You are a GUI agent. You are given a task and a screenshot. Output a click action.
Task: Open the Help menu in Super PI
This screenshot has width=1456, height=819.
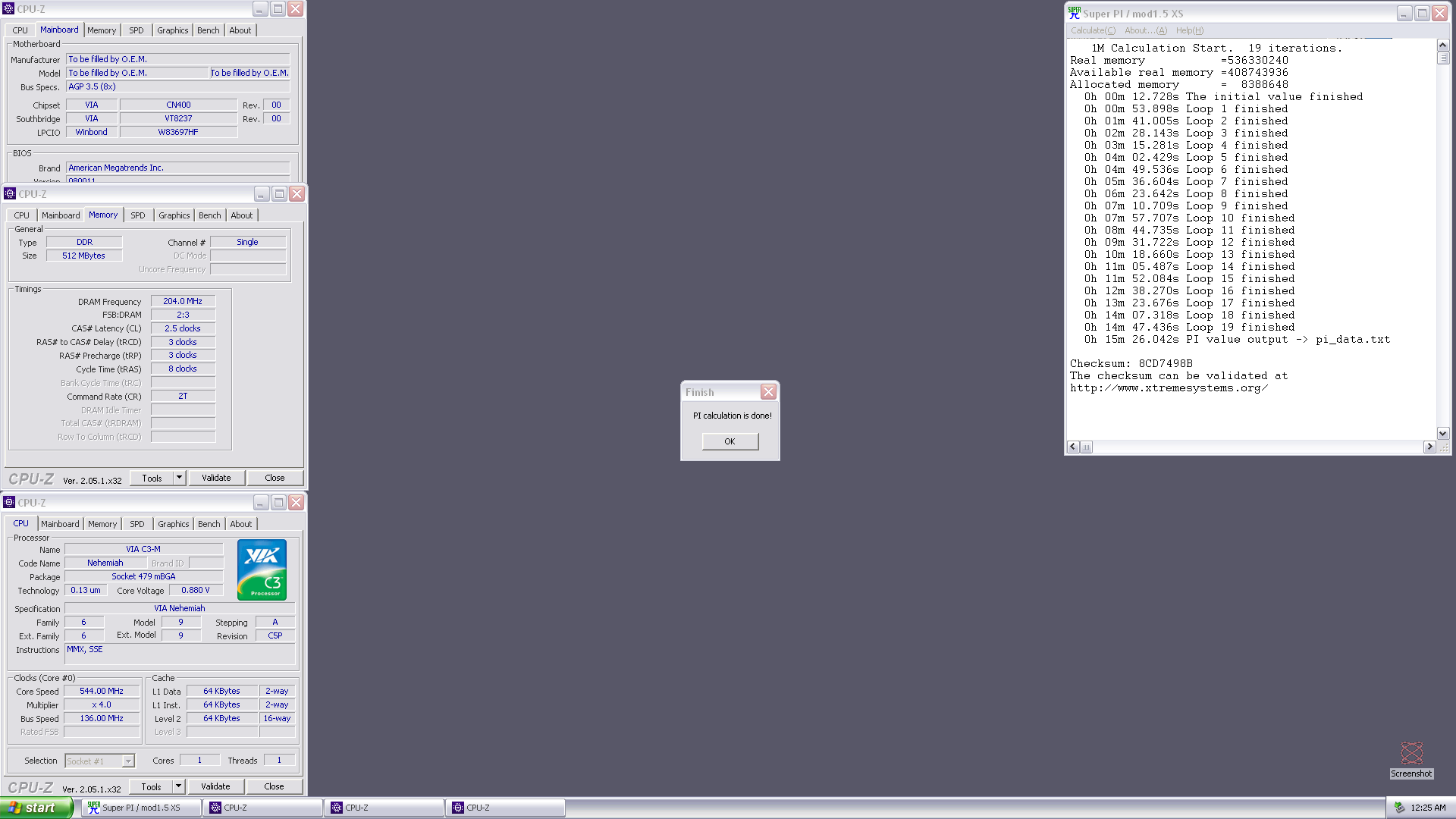click(1189, 30)
